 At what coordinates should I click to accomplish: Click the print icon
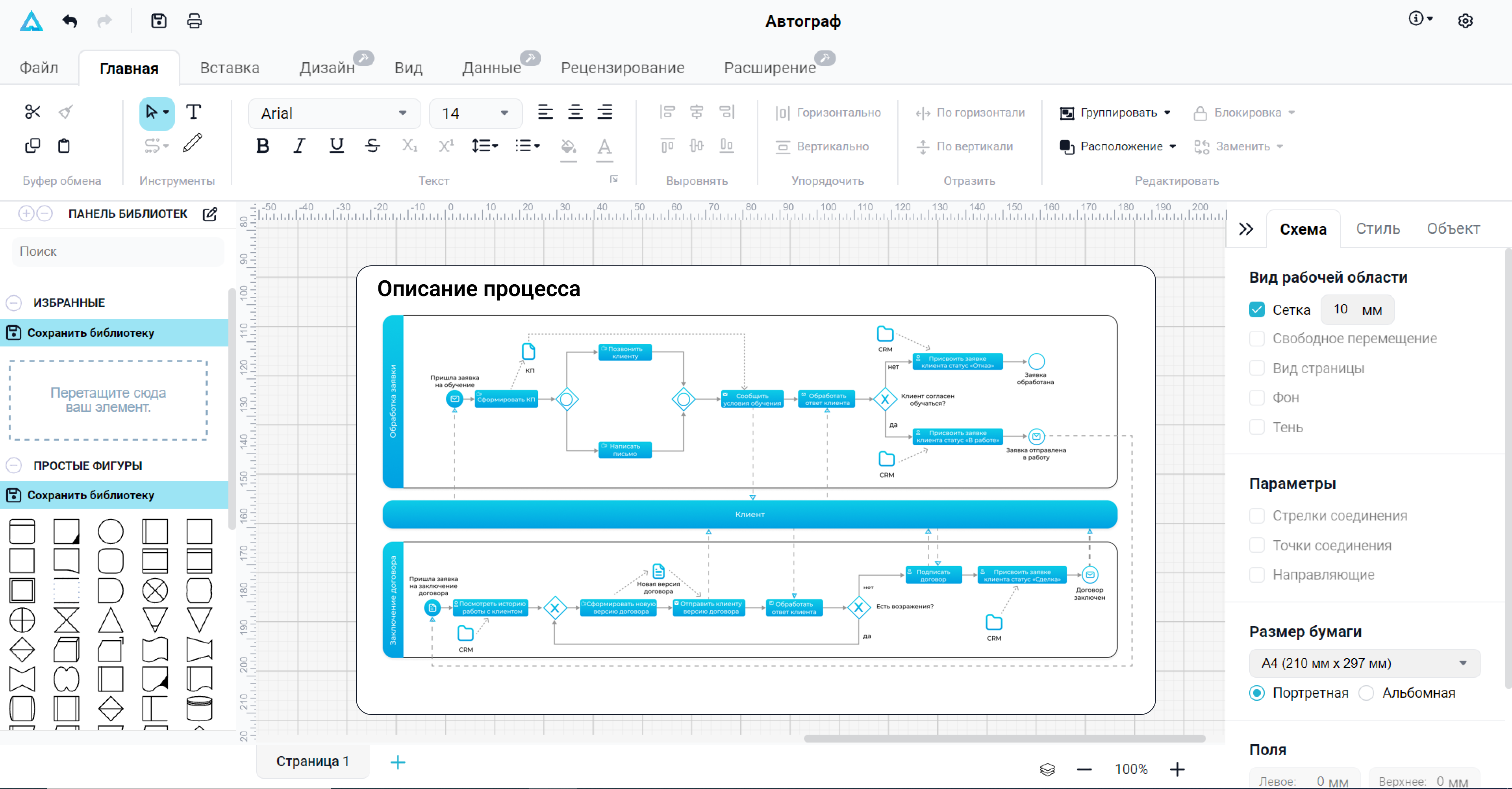tap(194, 21)
